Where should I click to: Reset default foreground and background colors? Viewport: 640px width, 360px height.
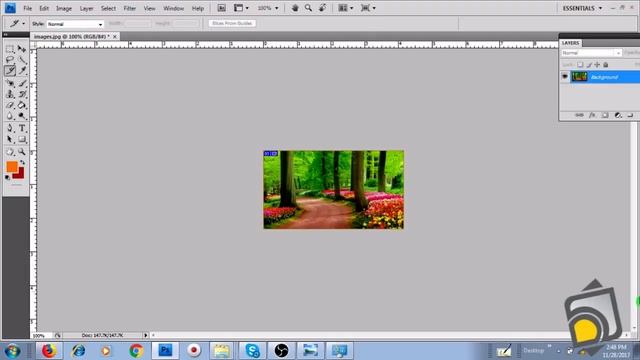click(x=7, y=177)
